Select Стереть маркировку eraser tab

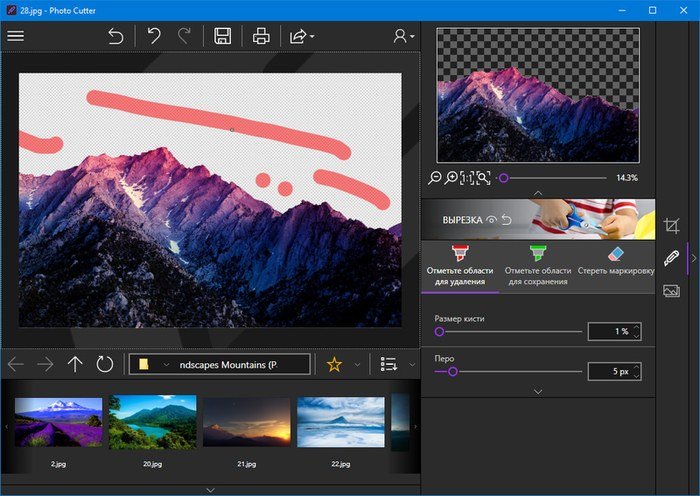click(616, 267)
